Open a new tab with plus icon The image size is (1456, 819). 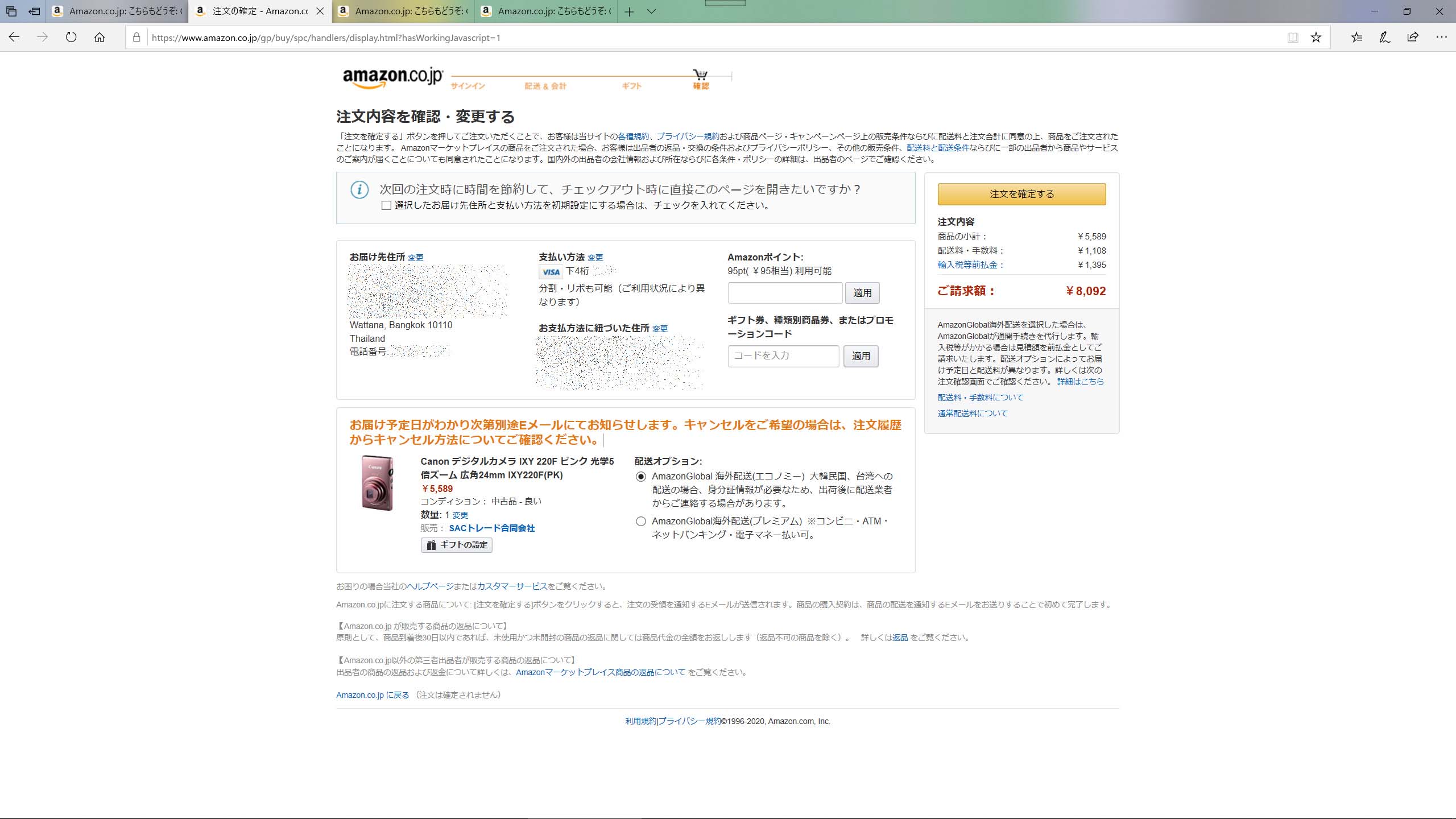pos(629,11)
